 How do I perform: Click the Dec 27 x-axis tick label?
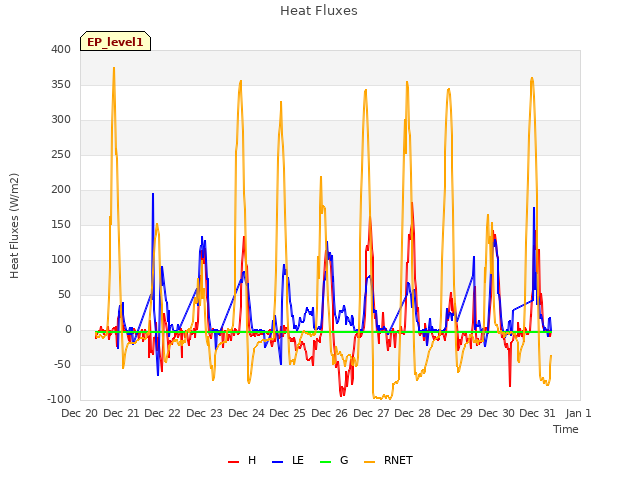[x=371, y=413]
